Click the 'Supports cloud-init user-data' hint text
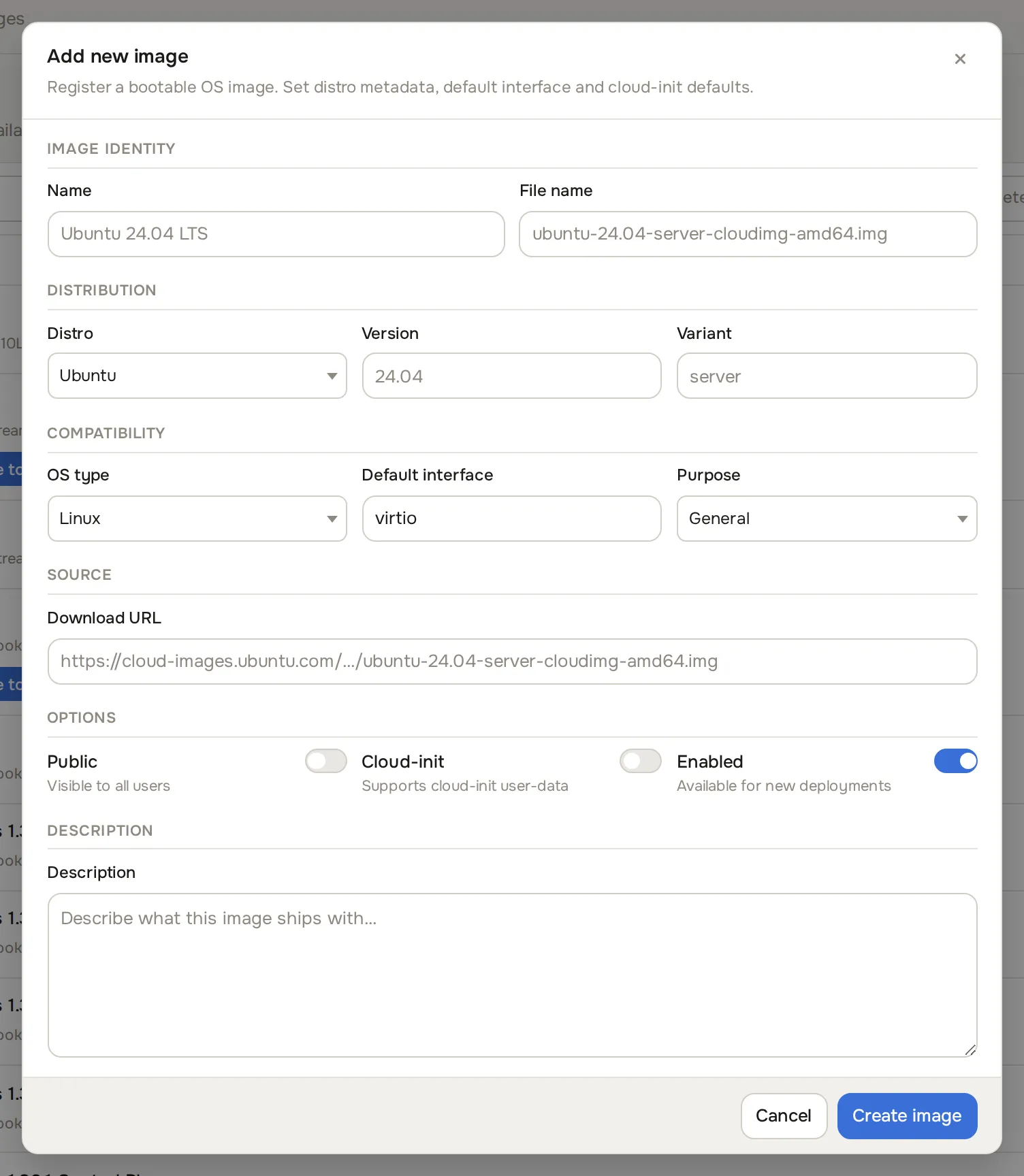The image size is (1024, 1176). pos(465,786)
